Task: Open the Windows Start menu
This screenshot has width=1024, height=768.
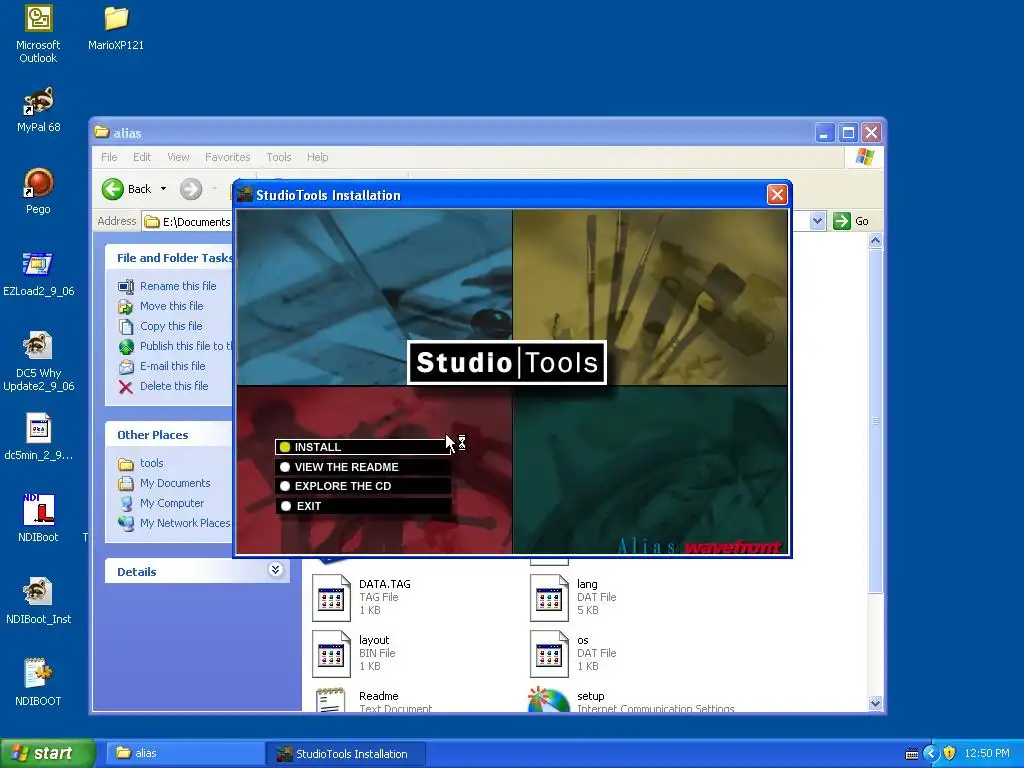Action: tap(48, 753)
